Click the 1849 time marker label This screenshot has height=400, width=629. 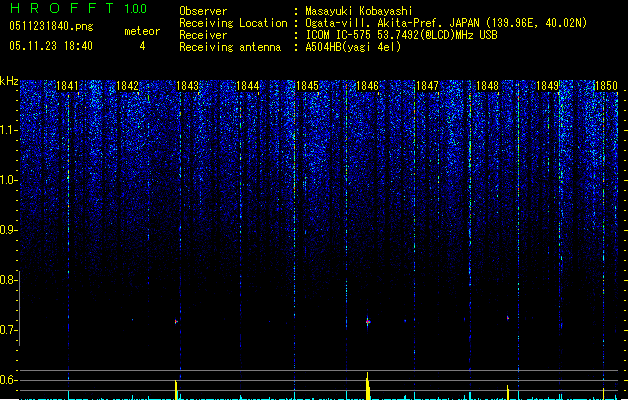coord(547,86)
